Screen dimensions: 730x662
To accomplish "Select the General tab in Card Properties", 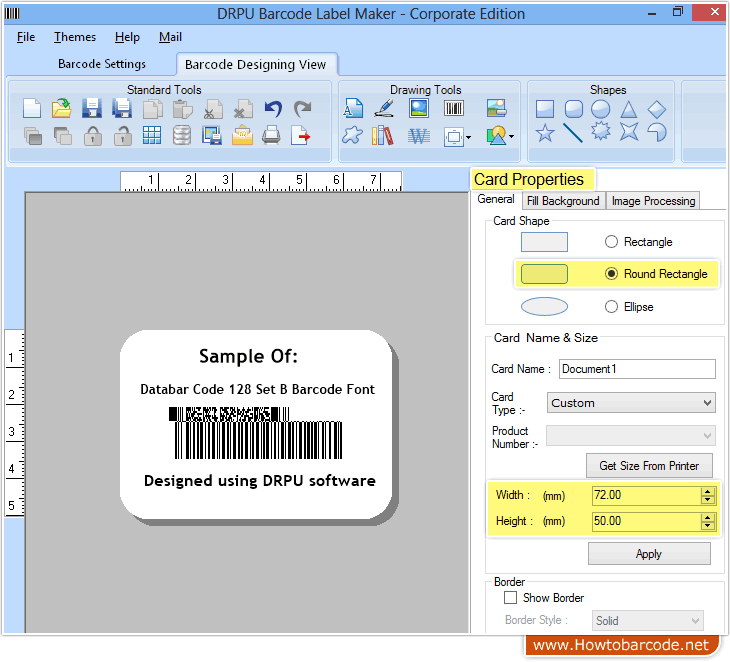I will pos(496,199).
